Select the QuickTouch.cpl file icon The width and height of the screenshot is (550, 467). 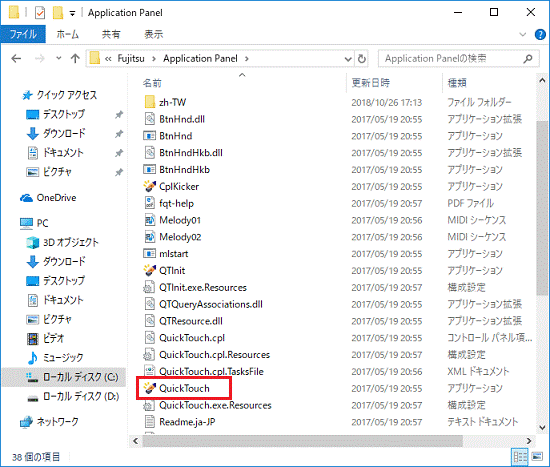150,338
